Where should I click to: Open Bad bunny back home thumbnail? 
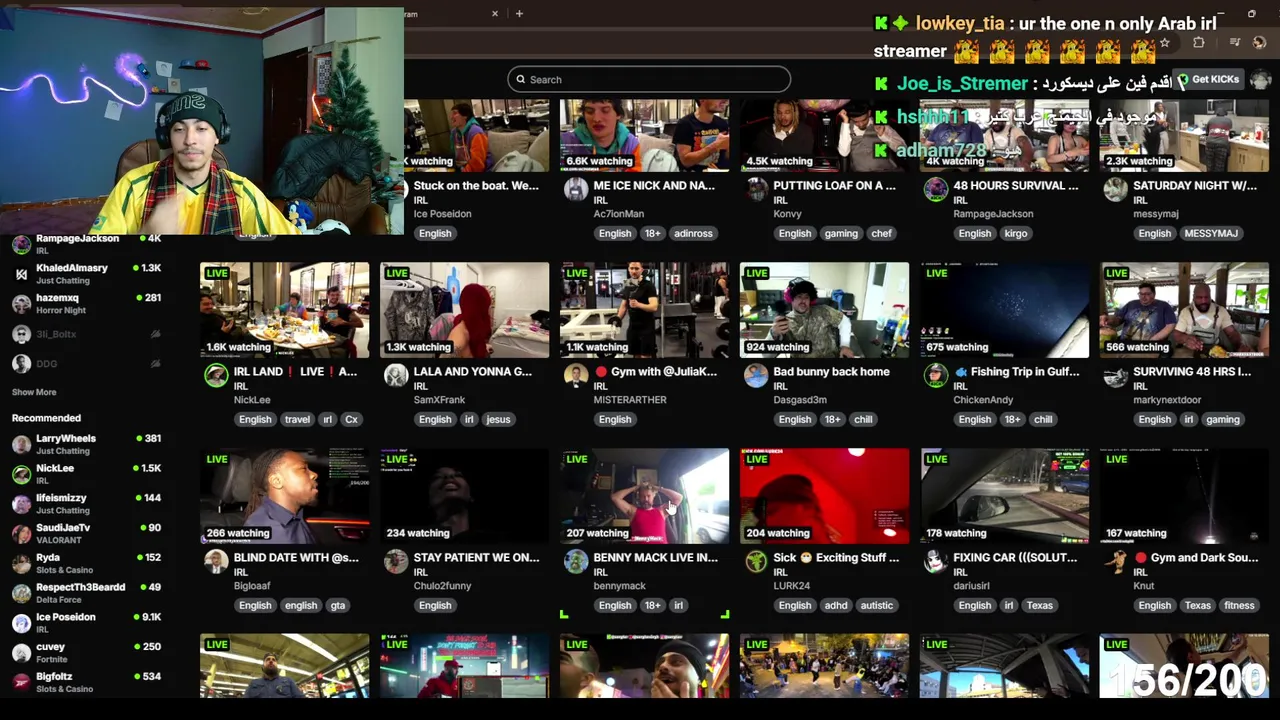click(825, 310)
